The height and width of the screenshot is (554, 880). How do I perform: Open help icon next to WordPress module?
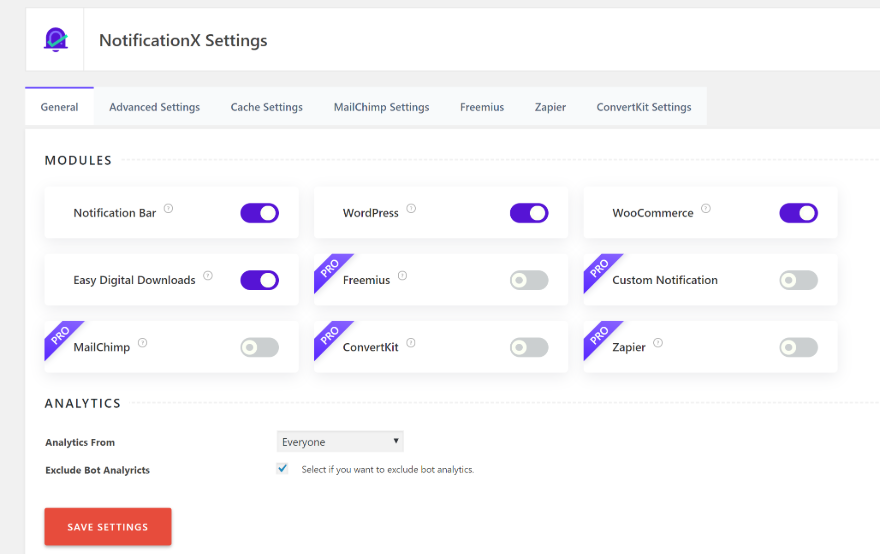point(411,209)
